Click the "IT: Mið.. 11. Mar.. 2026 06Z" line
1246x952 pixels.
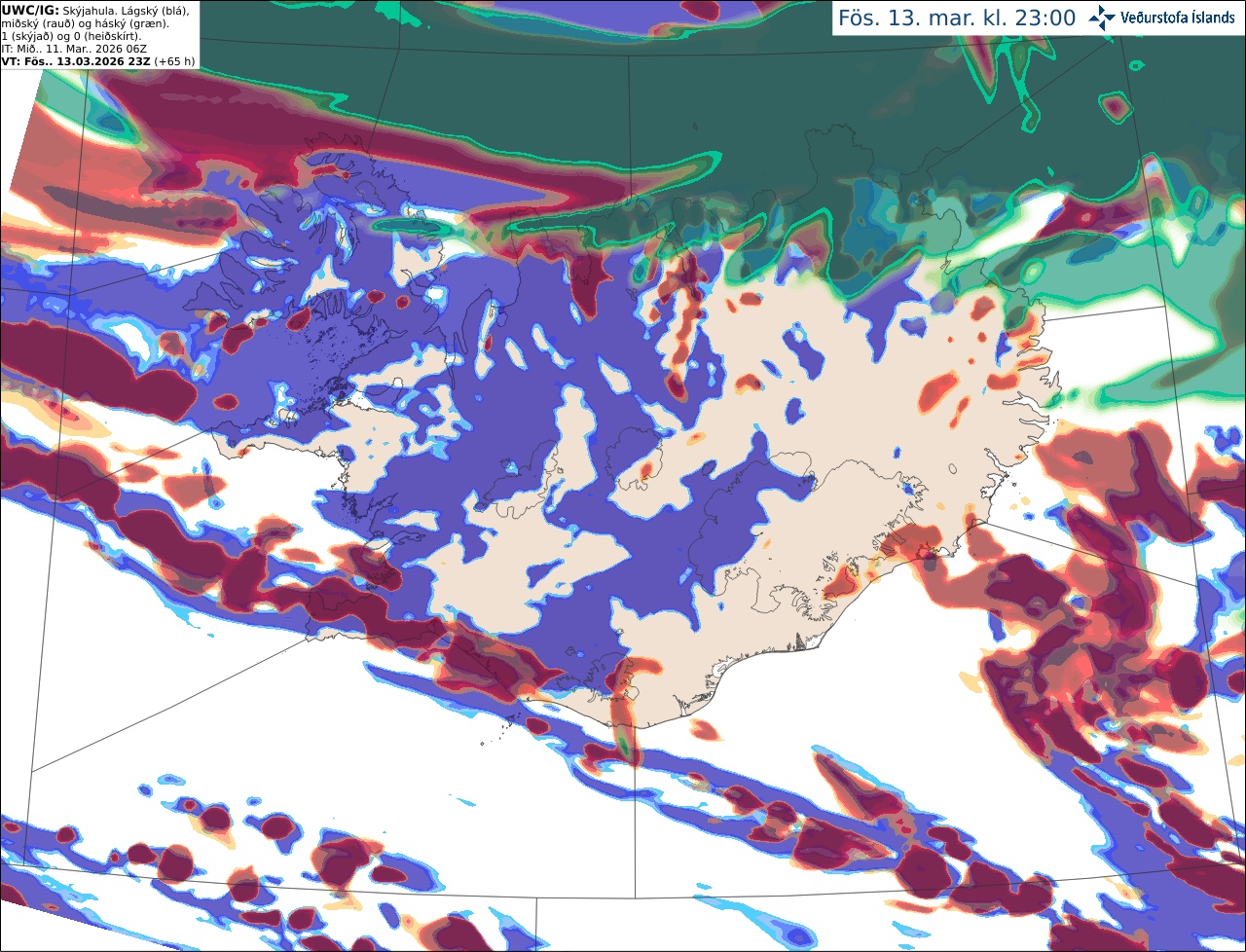pyautogui.click(x=75, y=49)
